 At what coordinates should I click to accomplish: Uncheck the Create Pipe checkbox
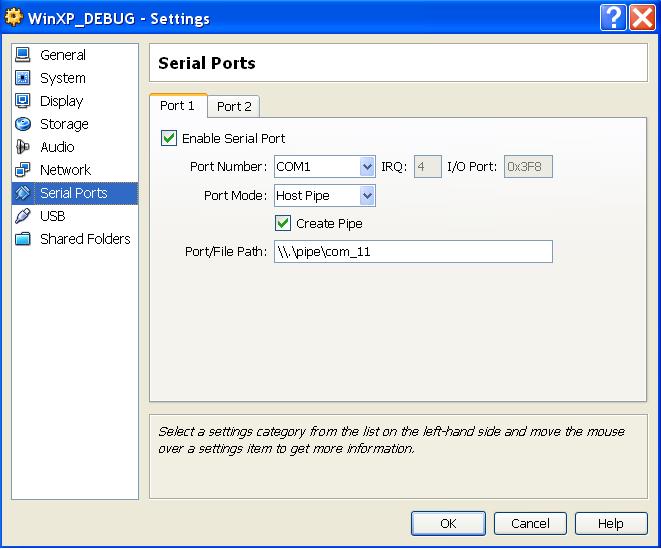283,223
